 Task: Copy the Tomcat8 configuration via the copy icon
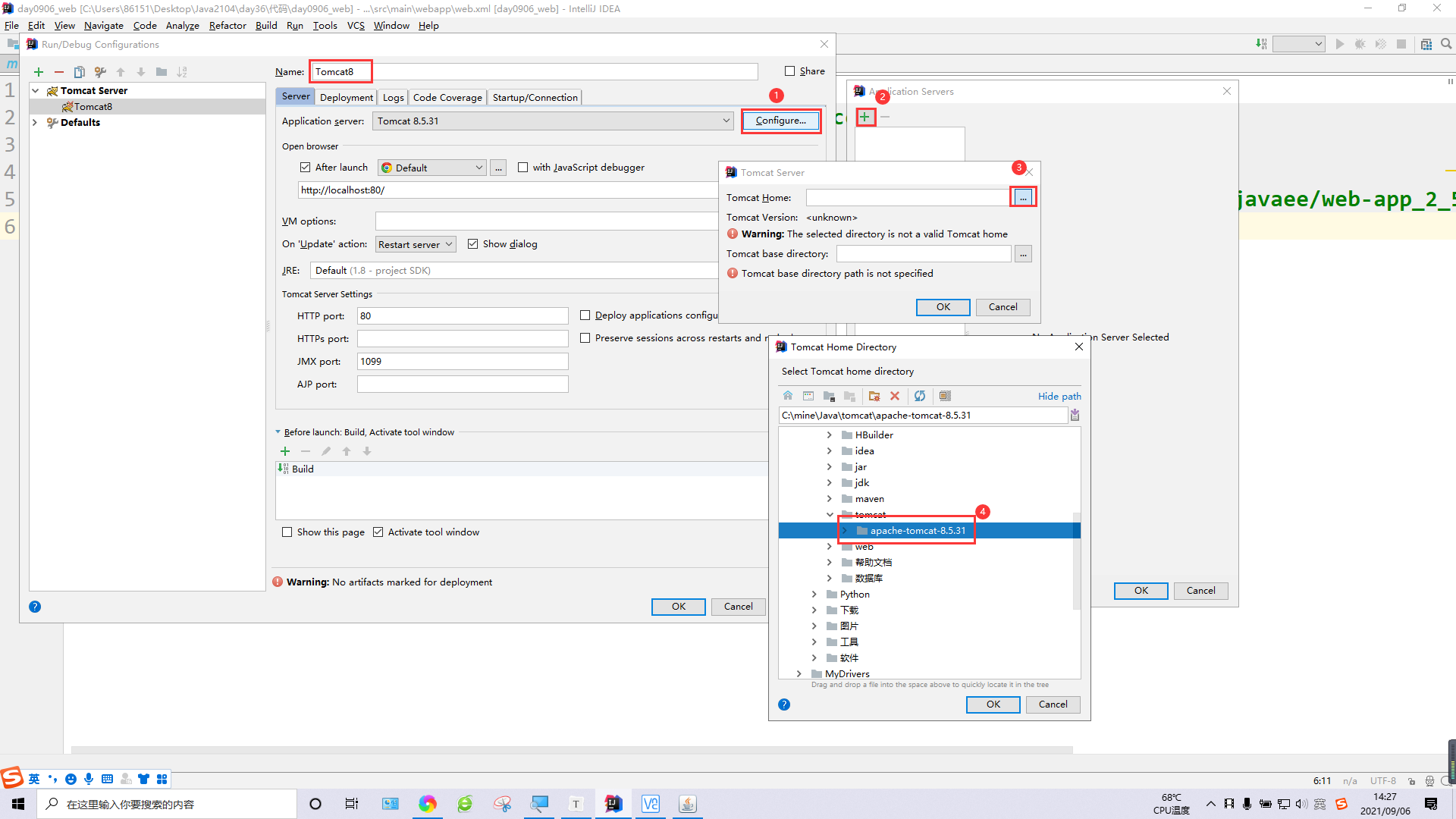80,72
